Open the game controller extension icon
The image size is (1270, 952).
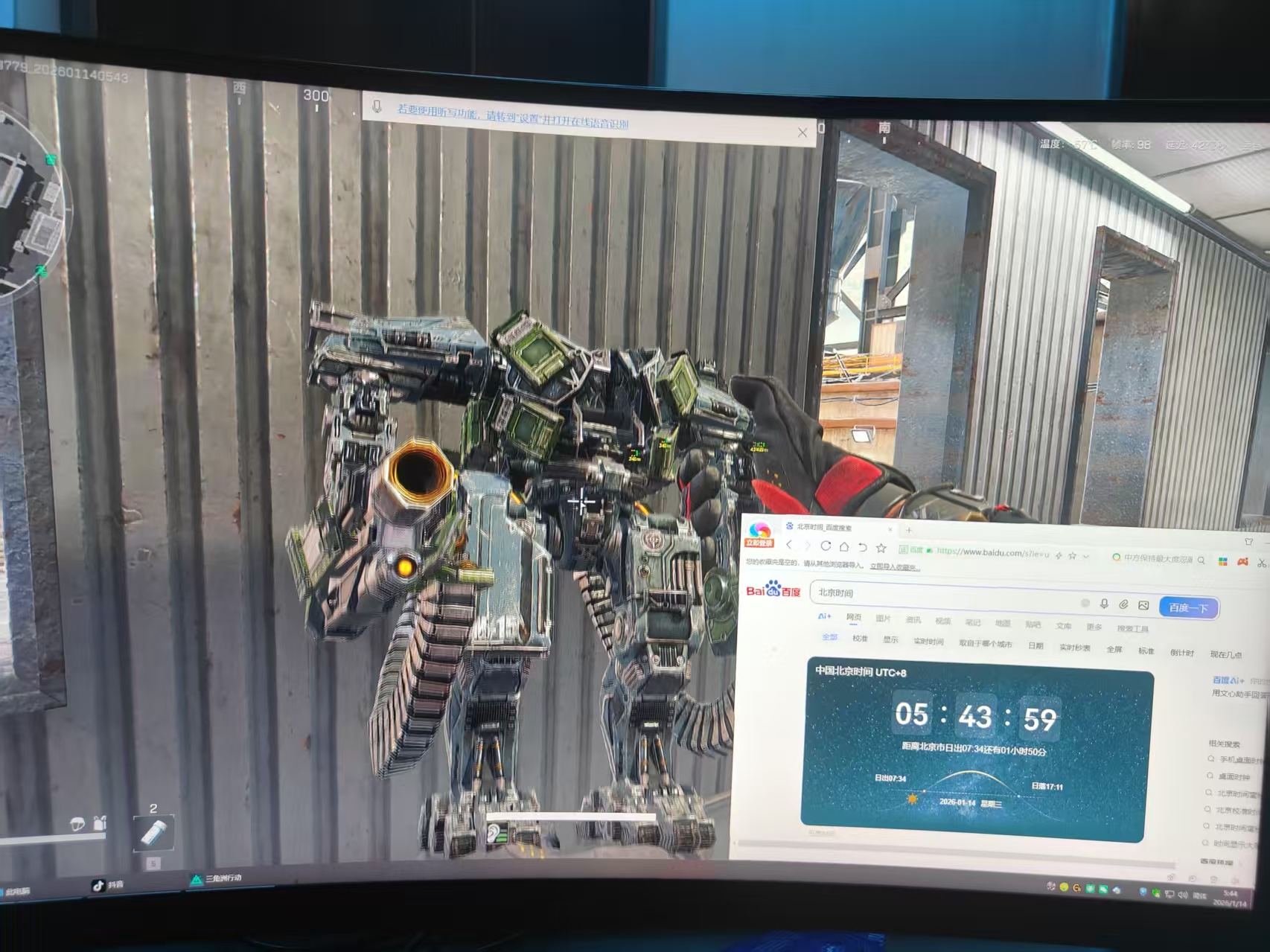[x=1242, y=561]
